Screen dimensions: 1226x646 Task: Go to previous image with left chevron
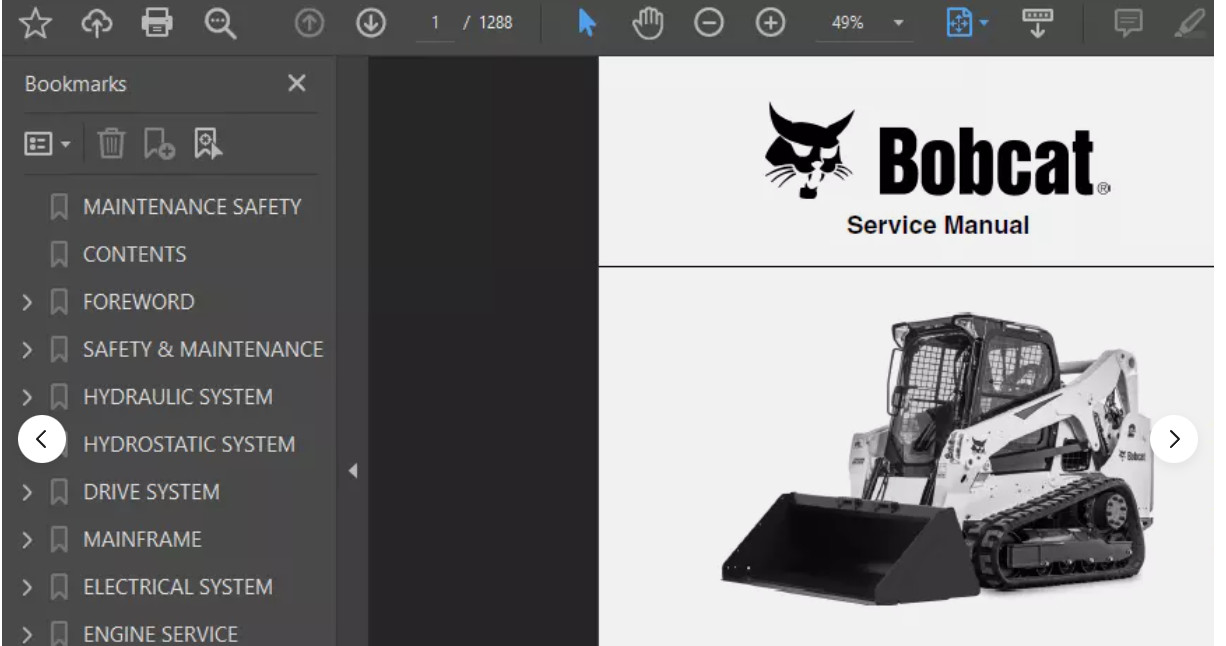coord(42,439)
